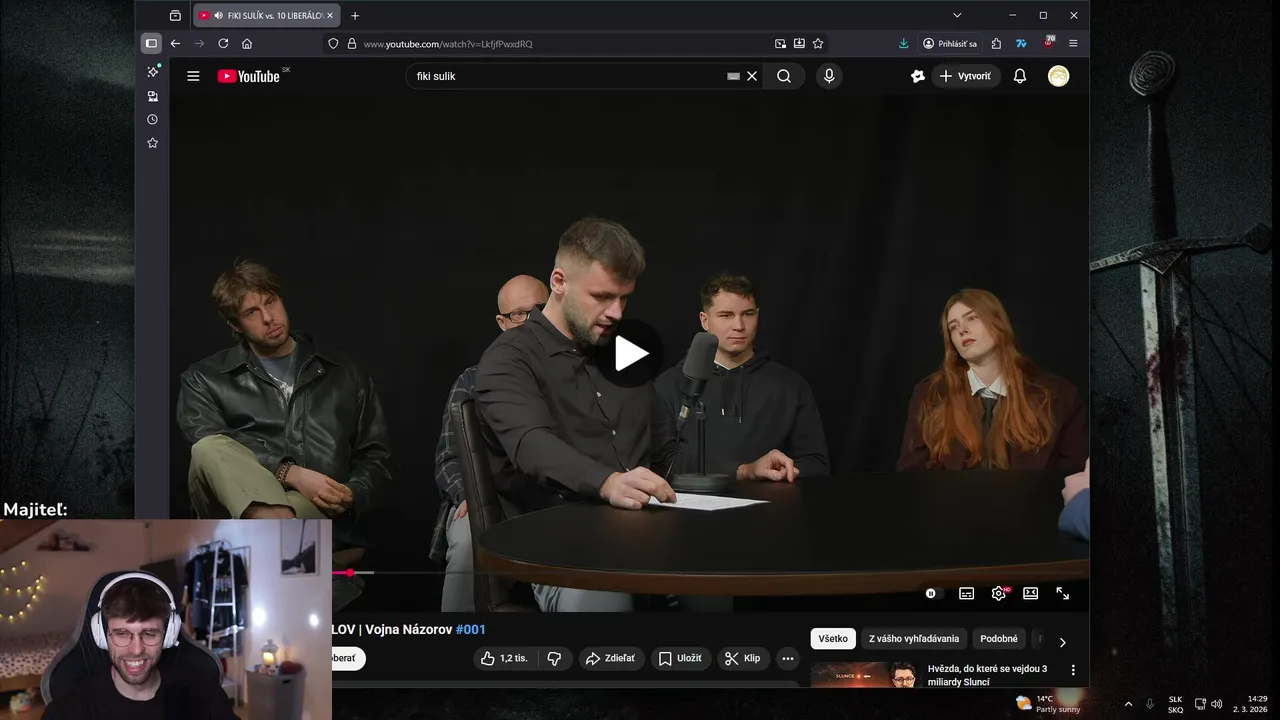The height and width of the screenshot is (720, 1280).
Task: Switch keyboard language SLK SKQ
Action: [1176, 704]
